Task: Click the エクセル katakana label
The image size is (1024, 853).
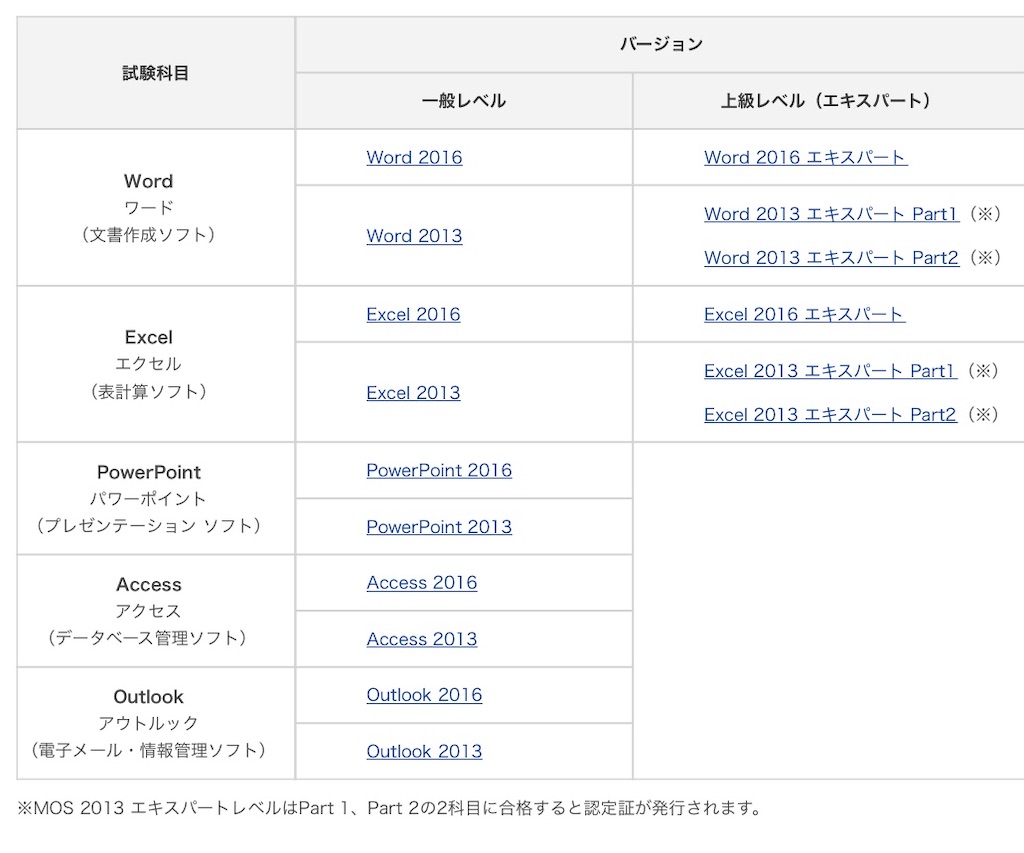Action: tap(149, 364)
